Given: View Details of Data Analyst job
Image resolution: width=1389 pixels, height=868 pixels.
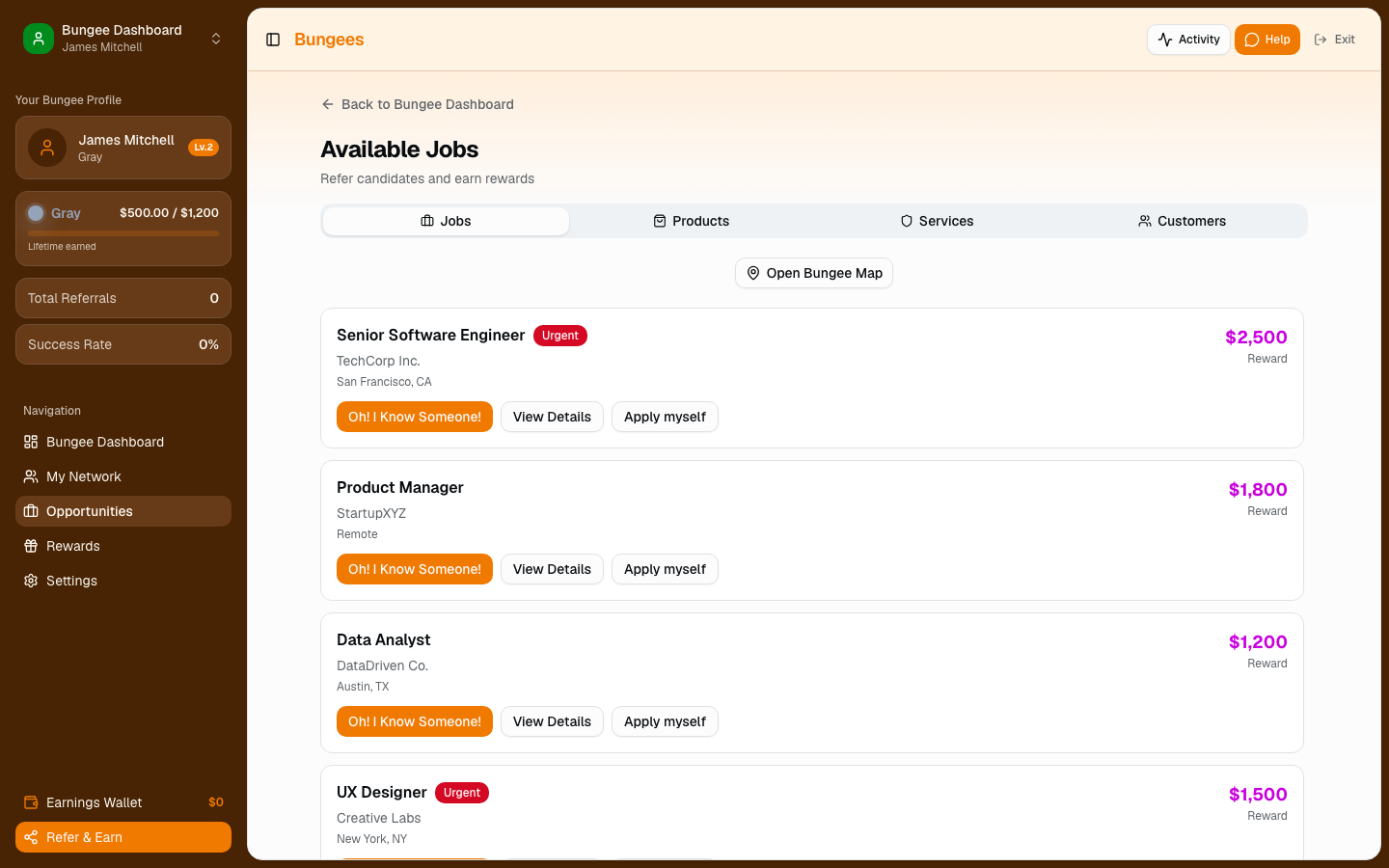Looking at the screenshot, I should point(552,721).
